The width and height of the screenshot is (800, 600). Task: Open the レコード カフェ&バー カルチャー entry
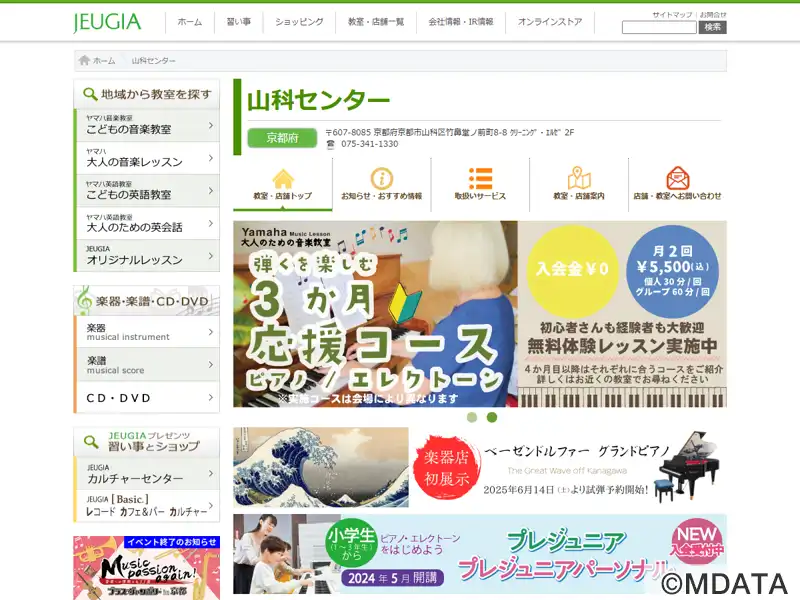click(x=147, y=506)
